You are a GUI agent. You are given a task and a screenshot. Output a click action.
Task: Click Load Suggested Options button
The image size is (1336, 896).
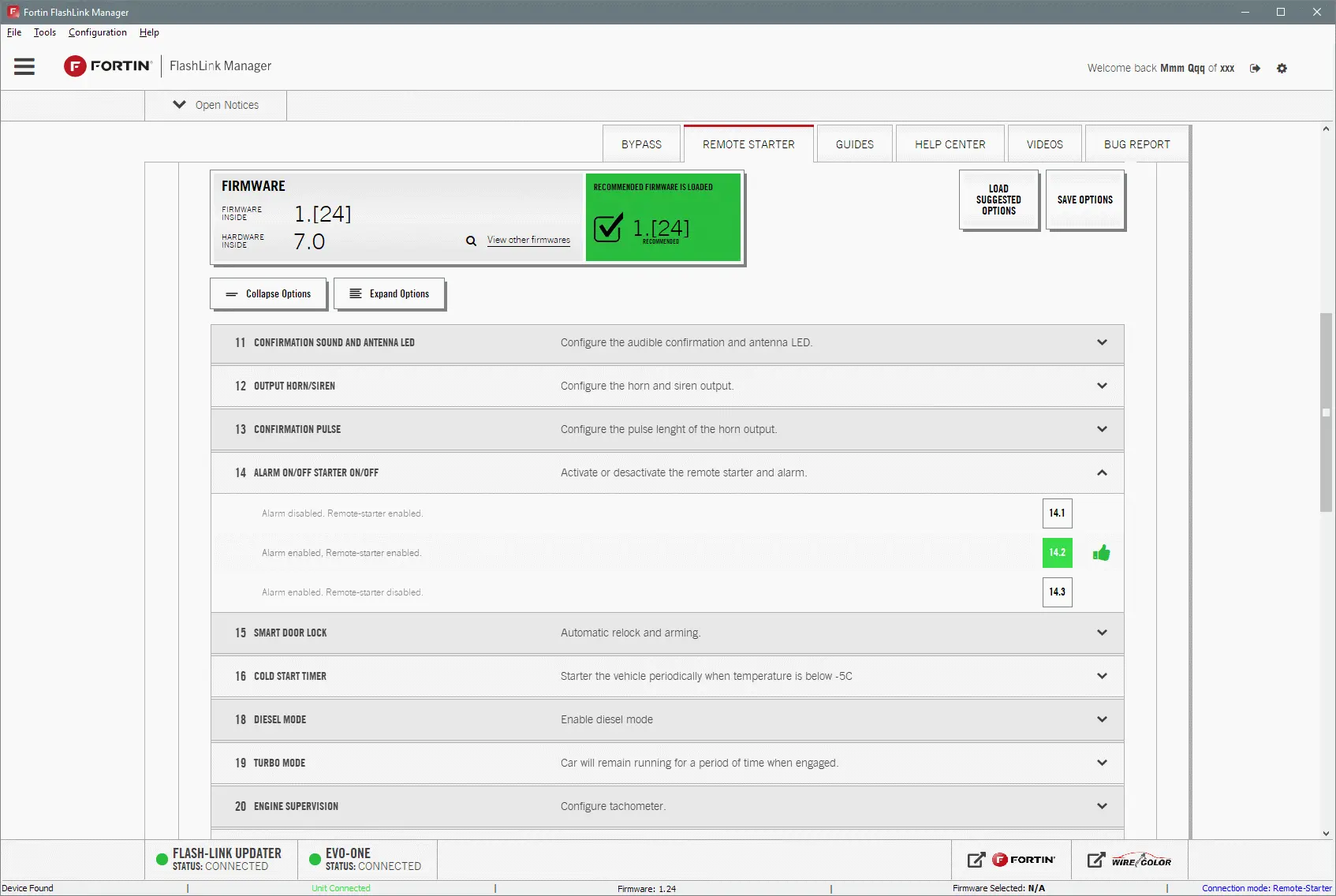[x=998, y=200]
